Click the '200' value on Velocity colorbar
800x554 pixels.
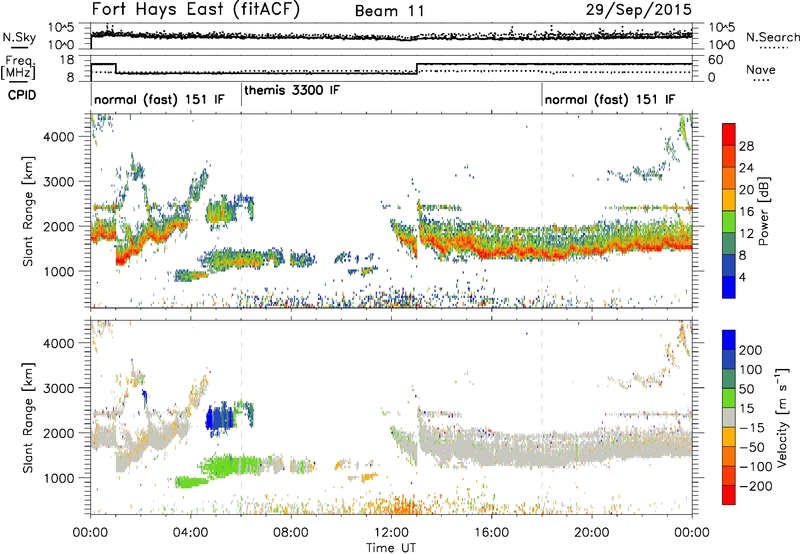pyautogui.click(x=751, y=350)
